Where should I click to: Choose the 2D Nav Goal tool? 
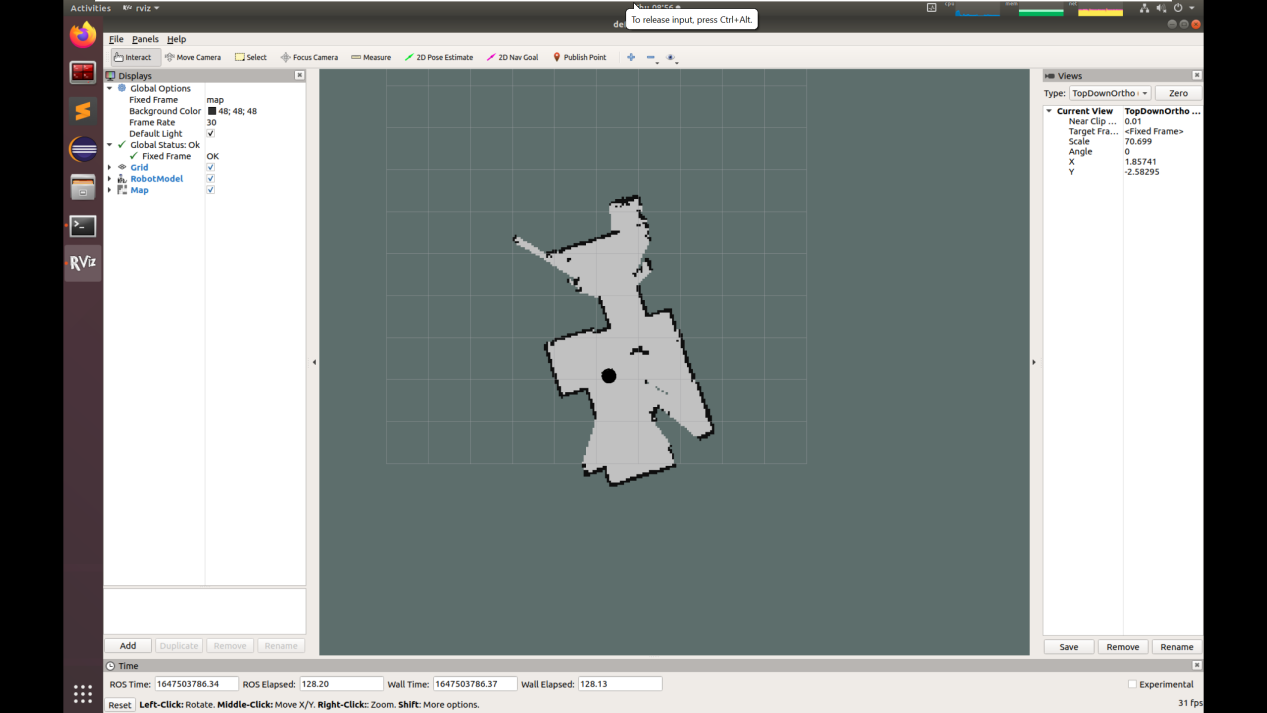coord(512,57)
